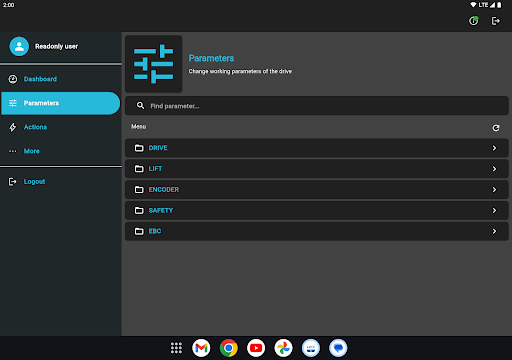Screen dimensions: 512x360
Task: Open the ENCODER parameter folder
Action: tap(317, 190)
